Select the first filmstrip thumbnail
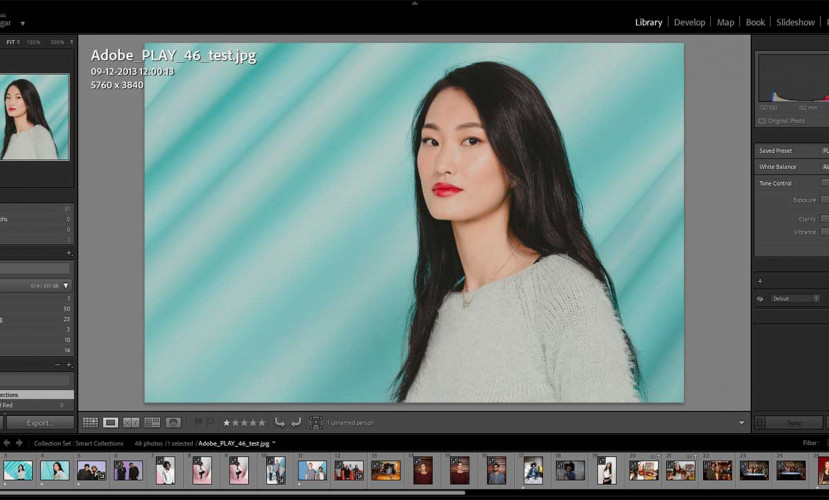This screenshot has height=500, width=829. [x=17, y=470]
